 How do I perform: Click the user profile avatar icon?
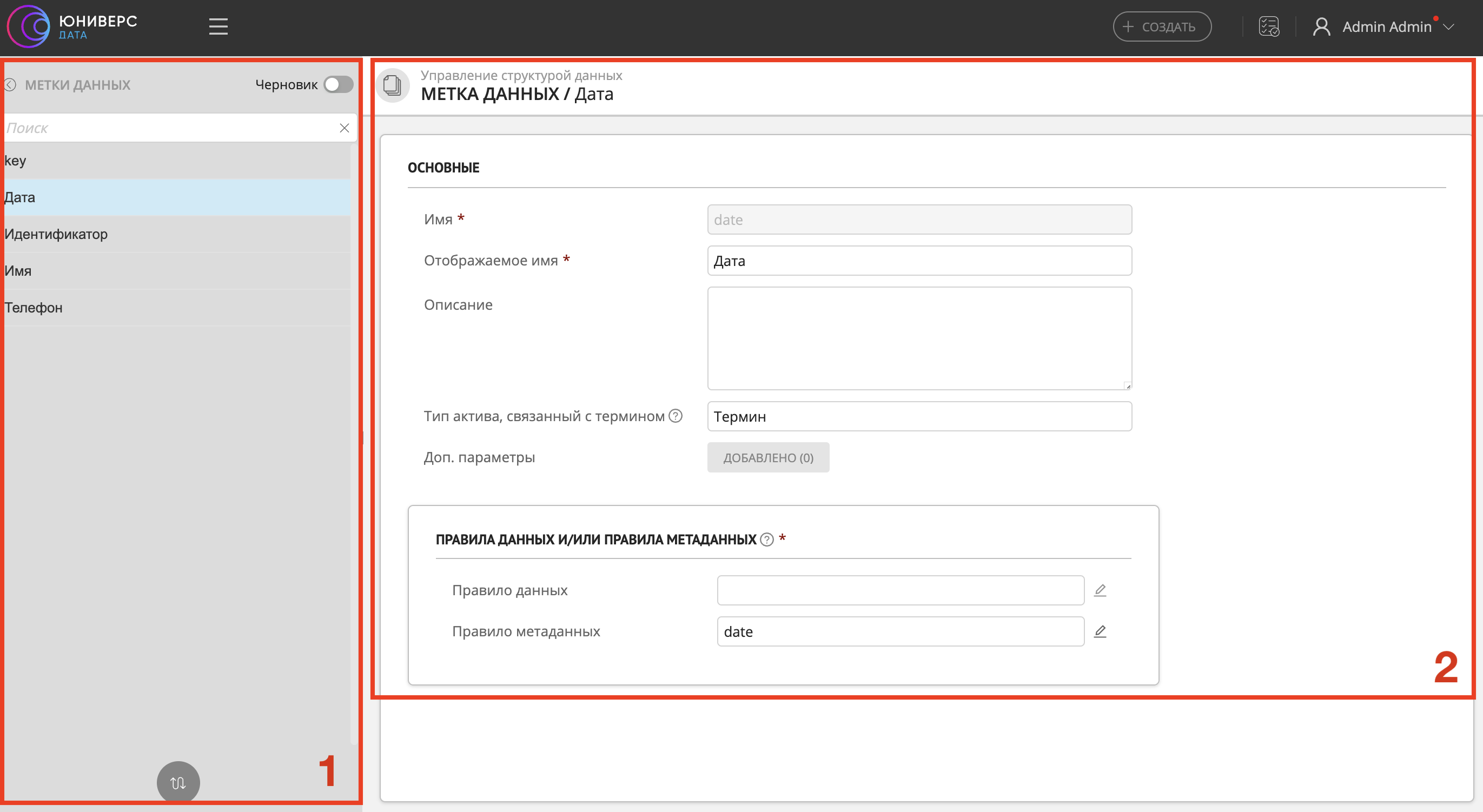click(x=1321, y=26)
